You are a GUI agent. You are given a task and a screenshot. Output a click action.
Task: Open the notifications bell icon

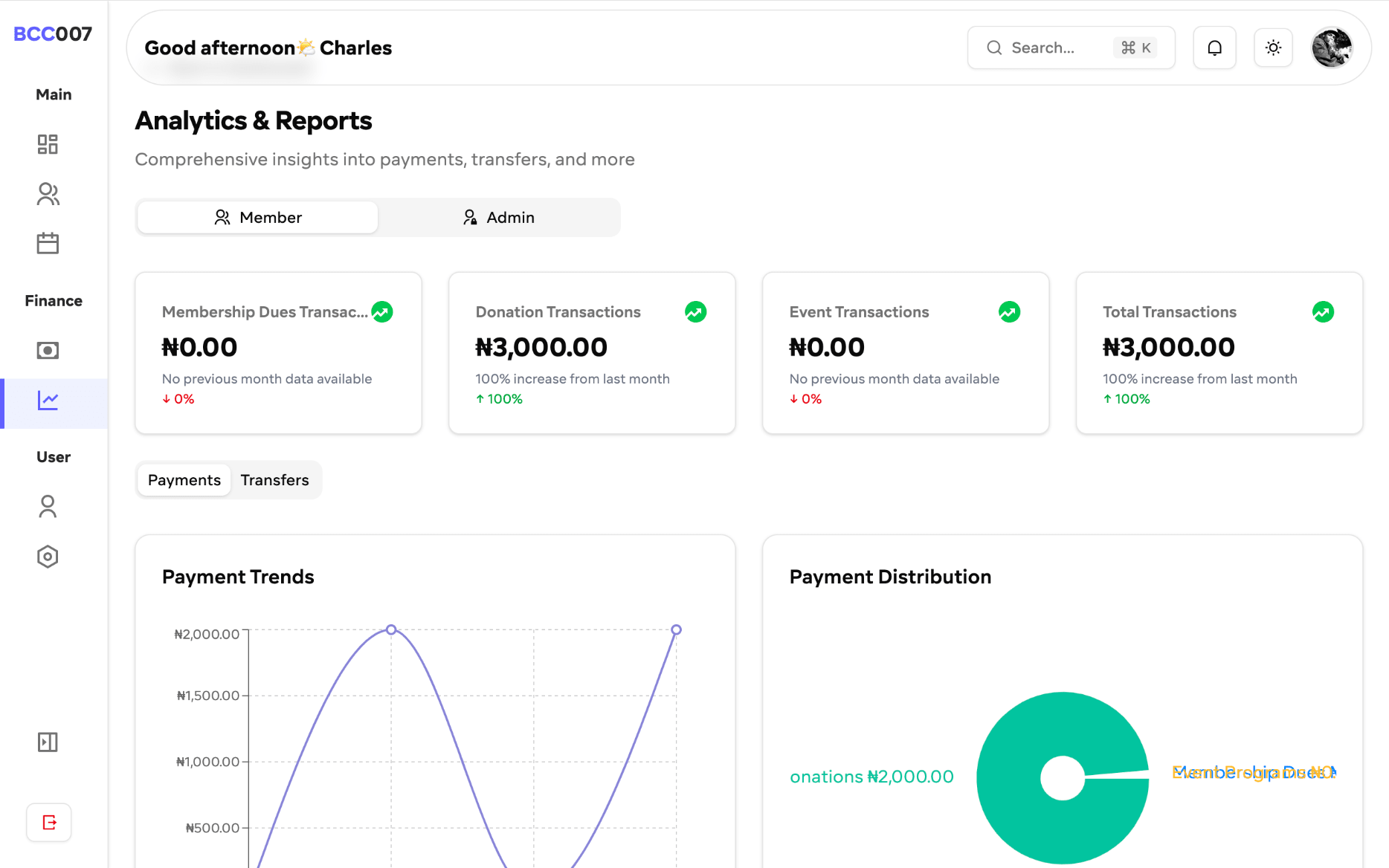coord(1214,48)
